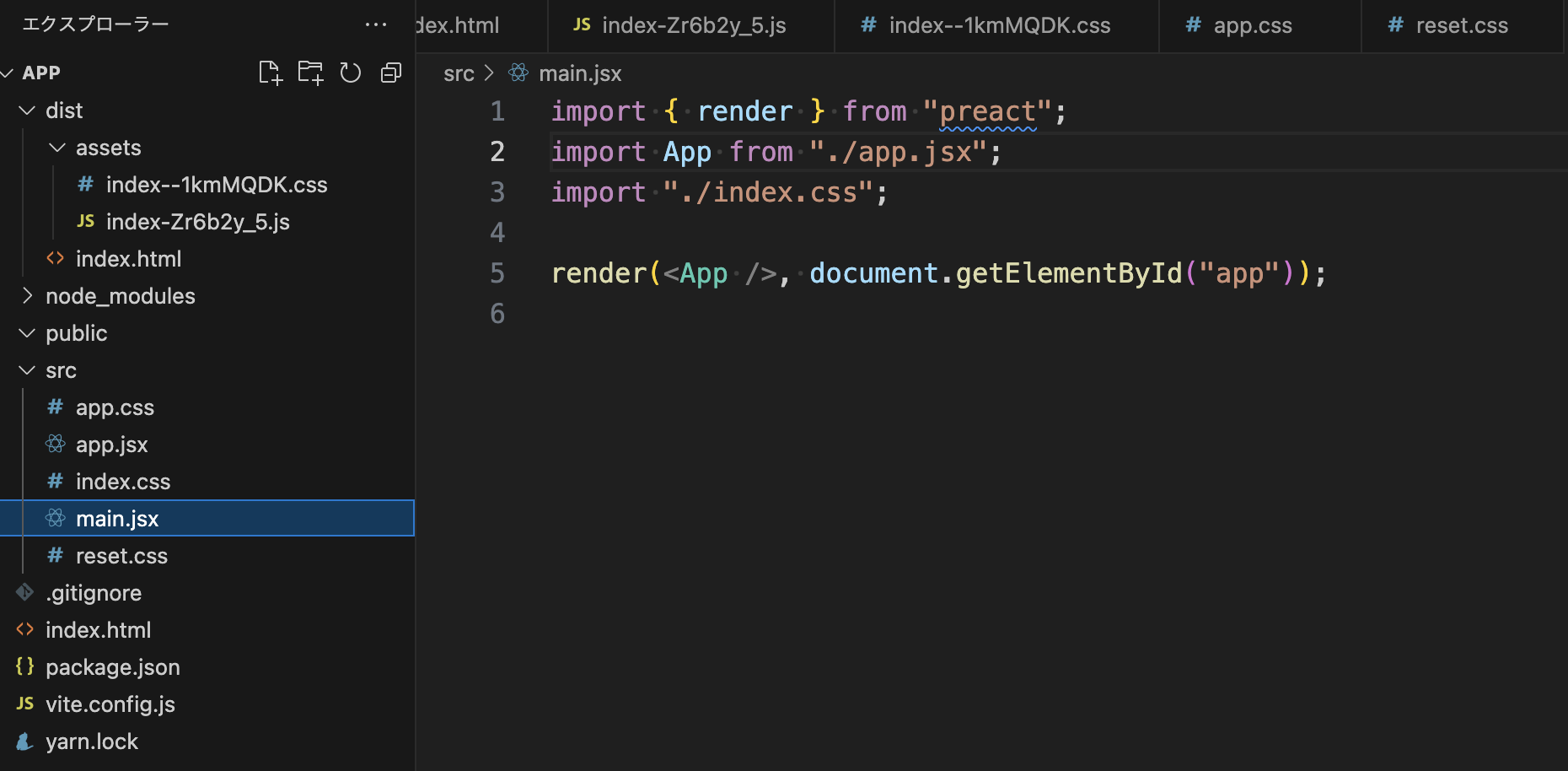1568x771 pixels.
Task: Click the React icon next to app.jsx
Action: (55, 444)
